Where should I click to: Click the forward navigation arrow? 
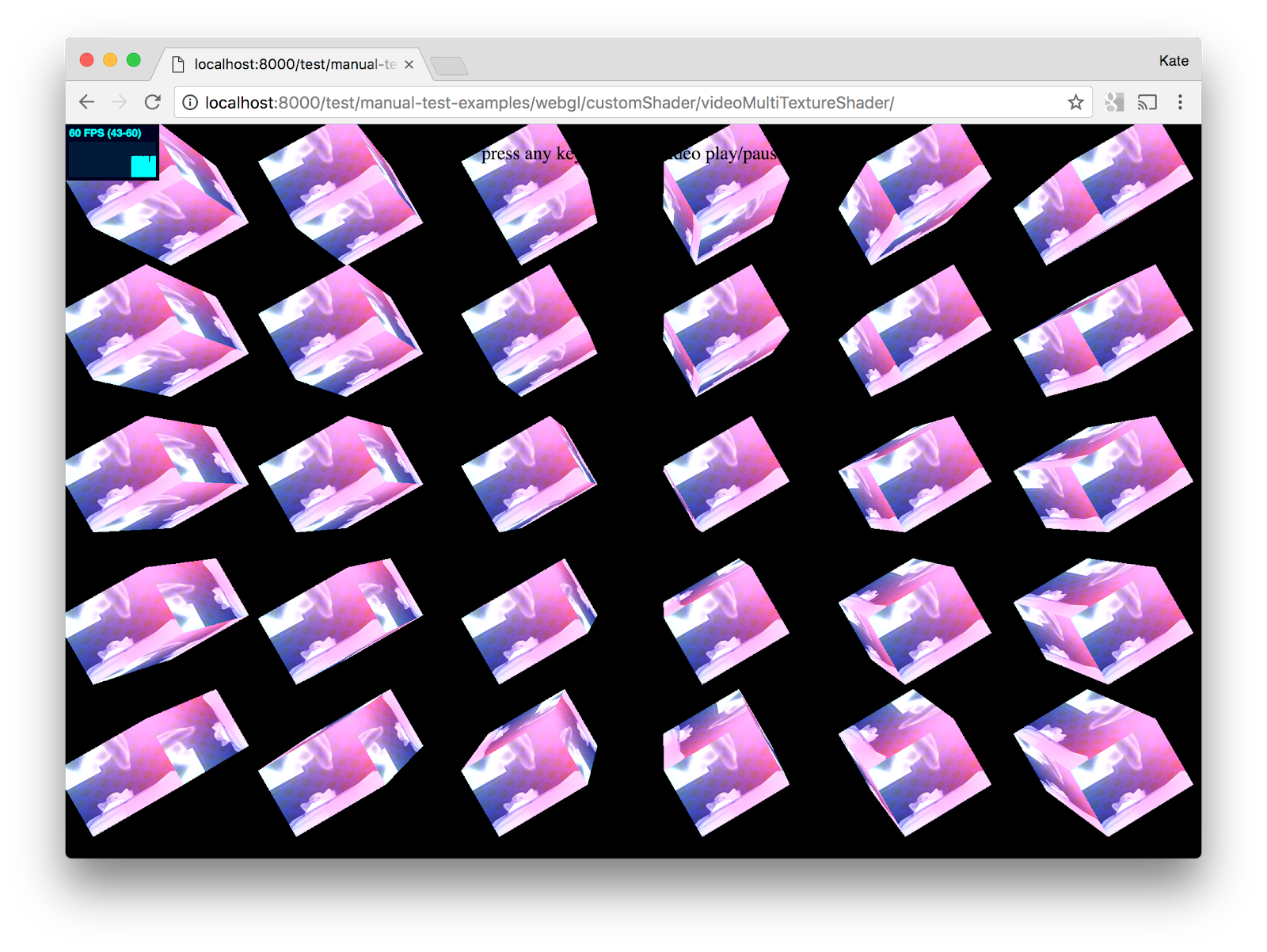[x=120, y=102]
